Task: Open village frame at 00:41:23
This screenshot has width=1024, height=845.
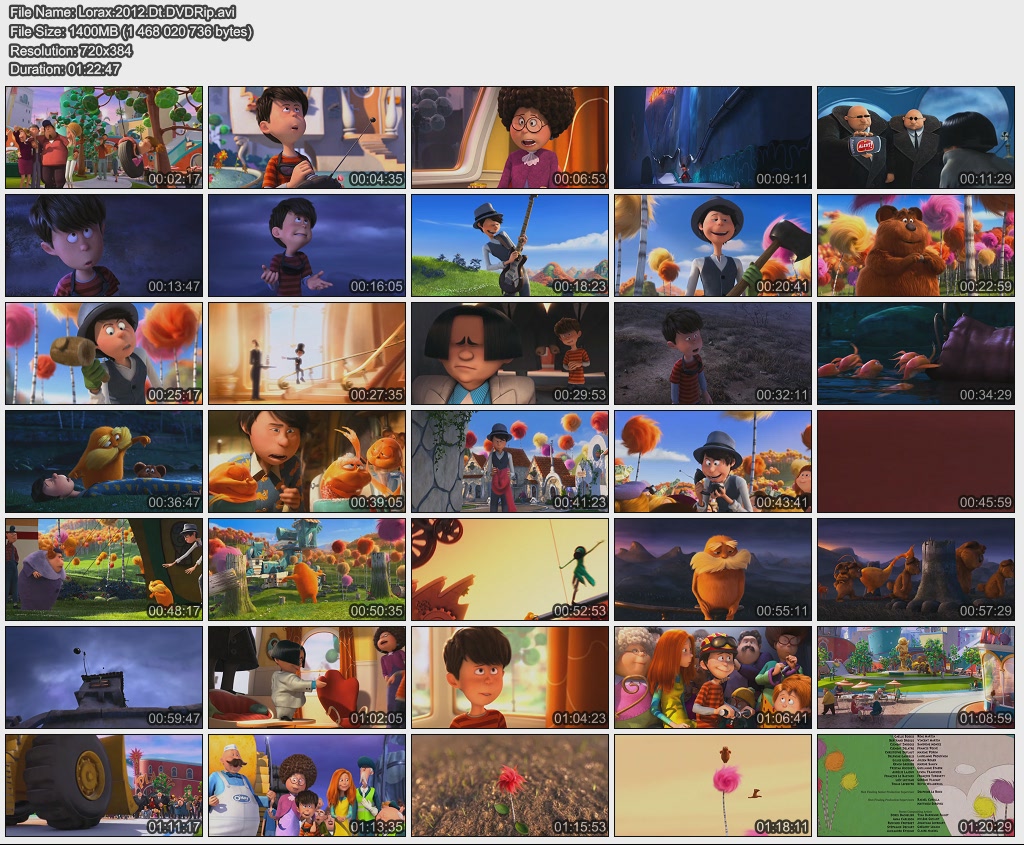Action: [x=510, y=461]
